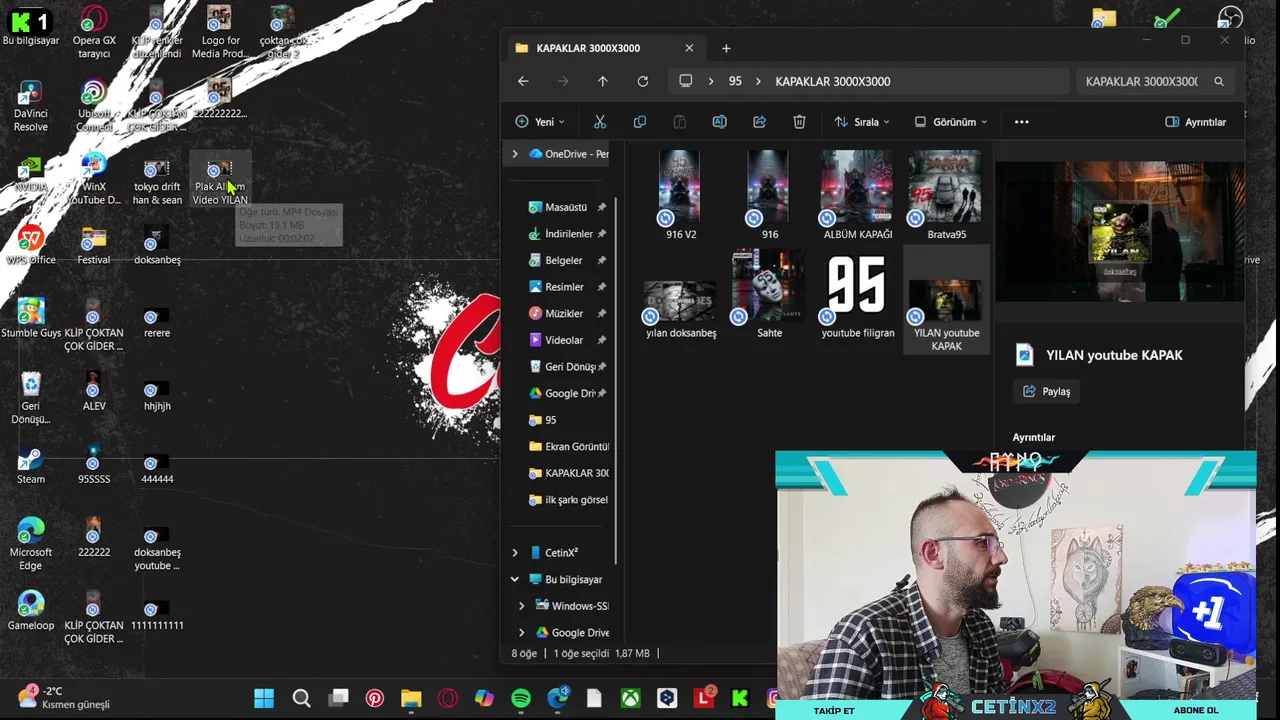This screenshot has height=720, width=1280.
Task: Toggle the Ayrıntılar details pane button
Action: click(x=1196, y=122)
